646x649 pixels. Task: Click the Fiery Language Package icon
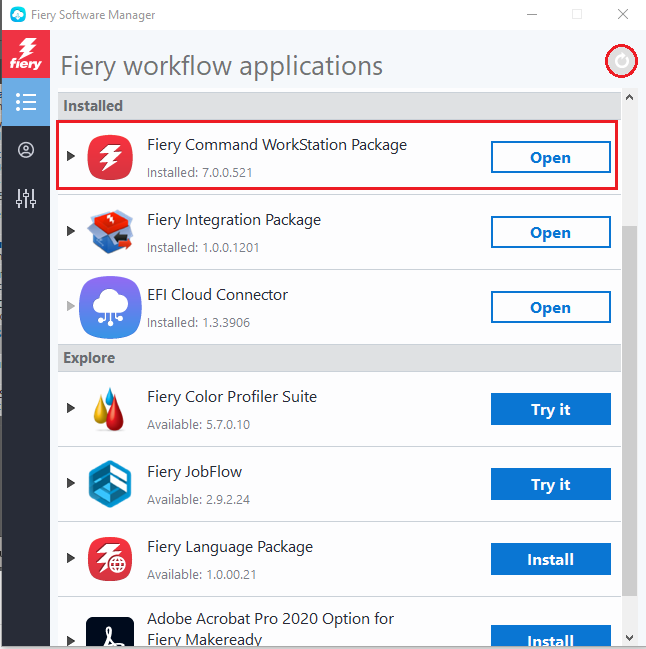tap(110, 559)
